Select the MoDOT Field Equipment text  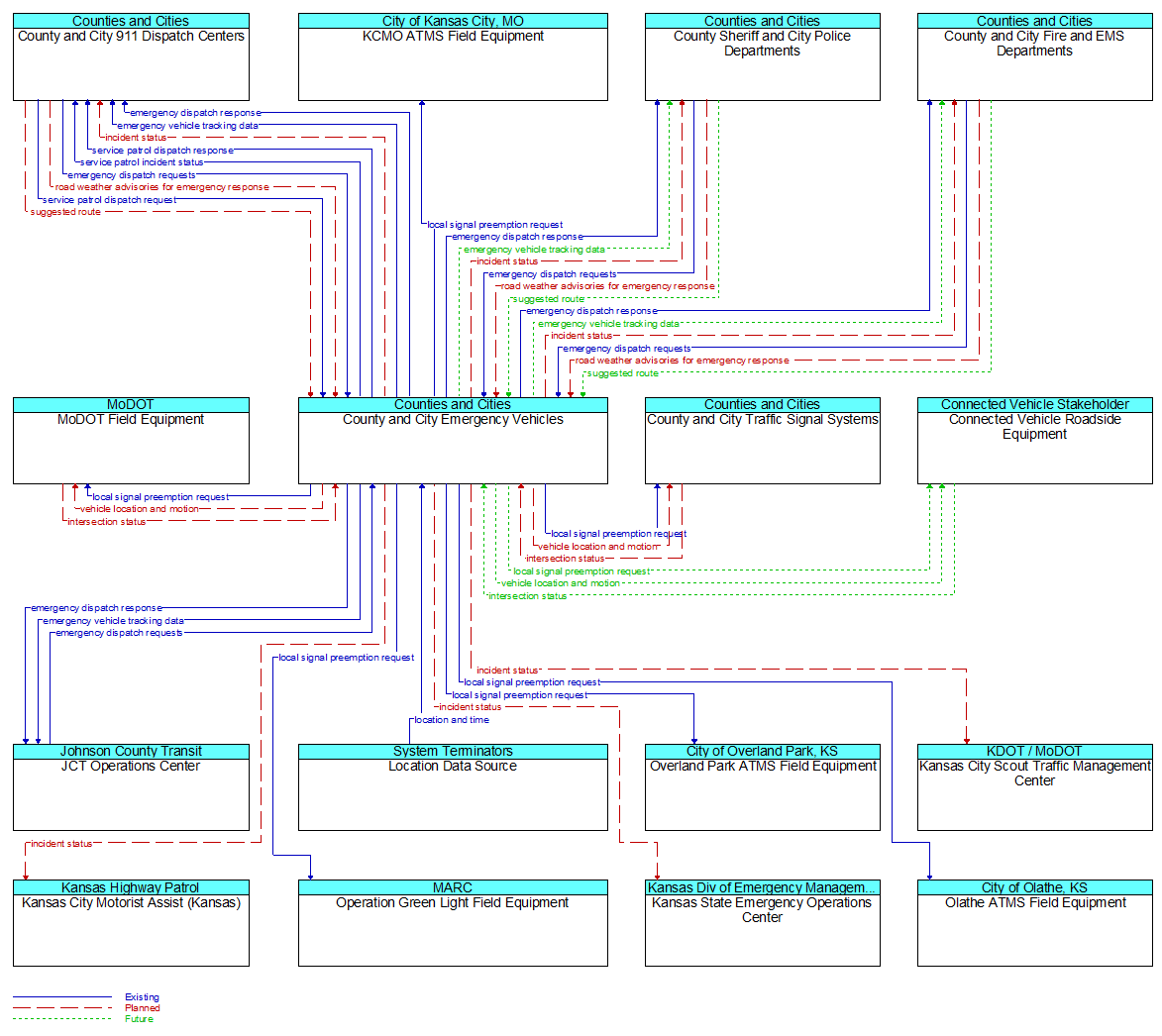(x=131, y=419)
